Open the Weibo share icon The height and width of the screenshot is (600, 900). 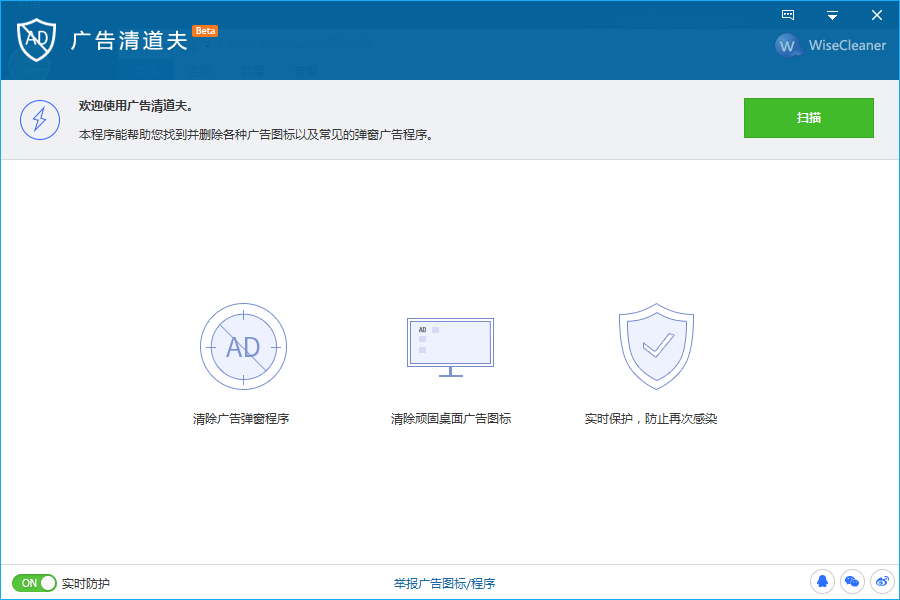pyautogui.click(x=883, y=582)
